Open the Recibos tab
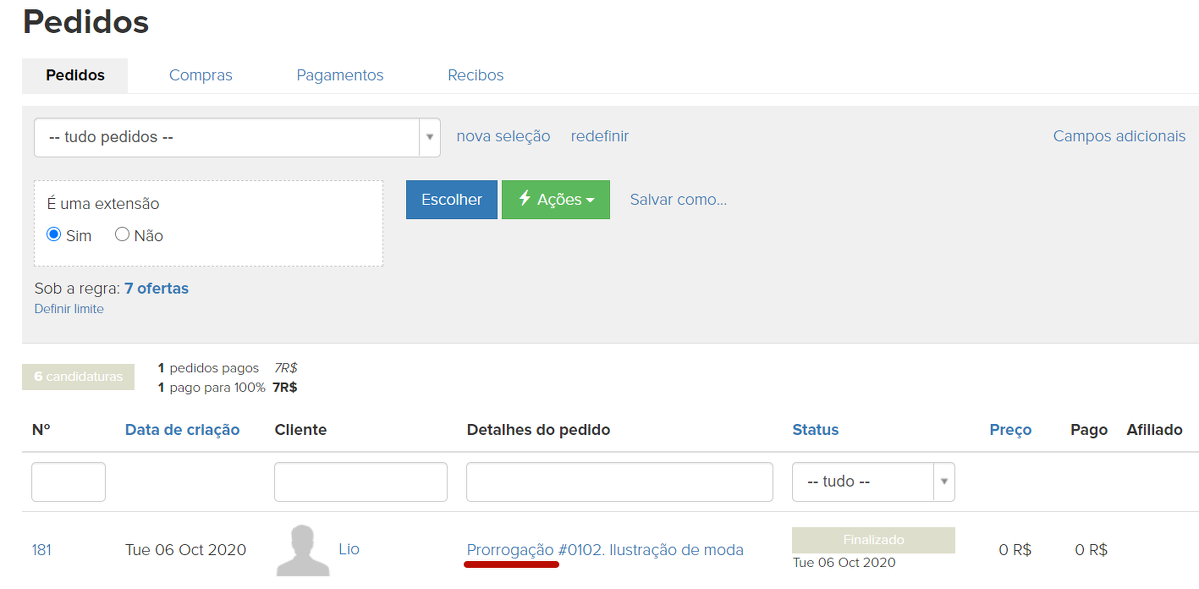Image resolution: width=1199 pixels, height=589 pixels. [475, 75]
